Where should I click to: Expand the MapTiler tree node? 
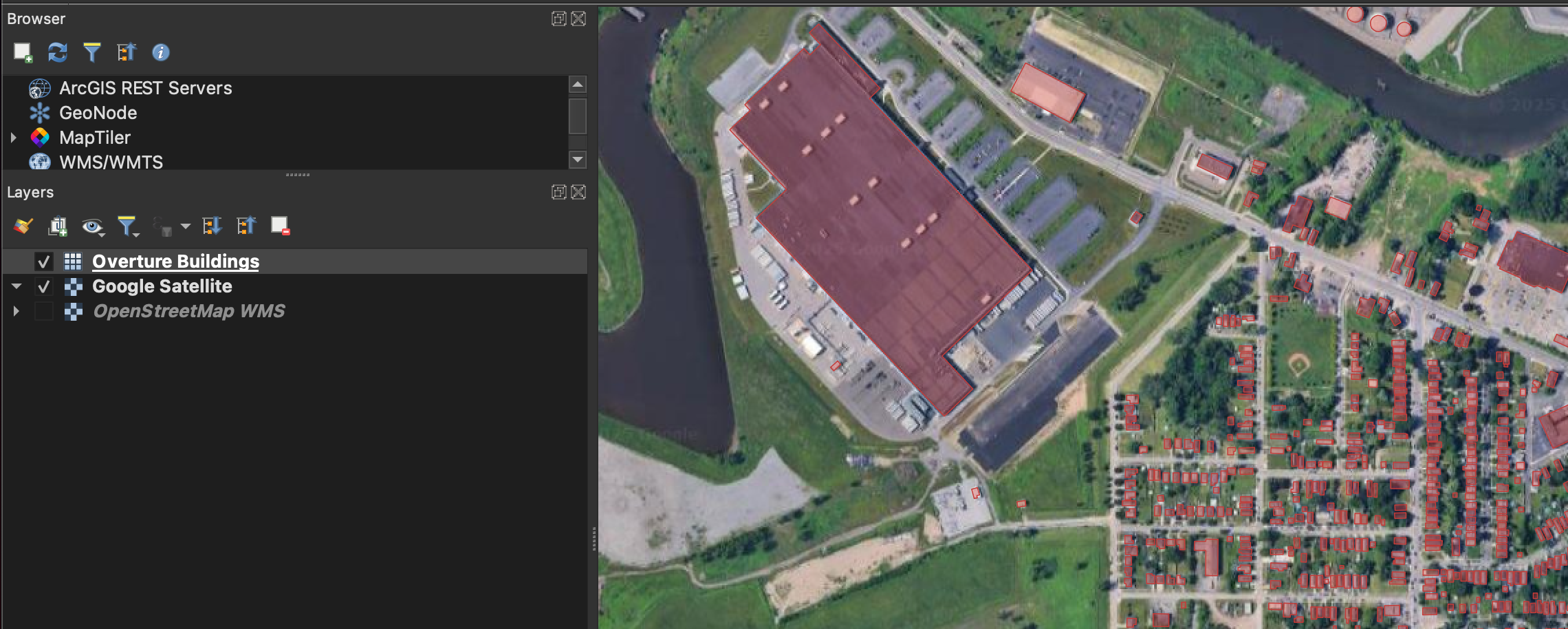[13, 138]
